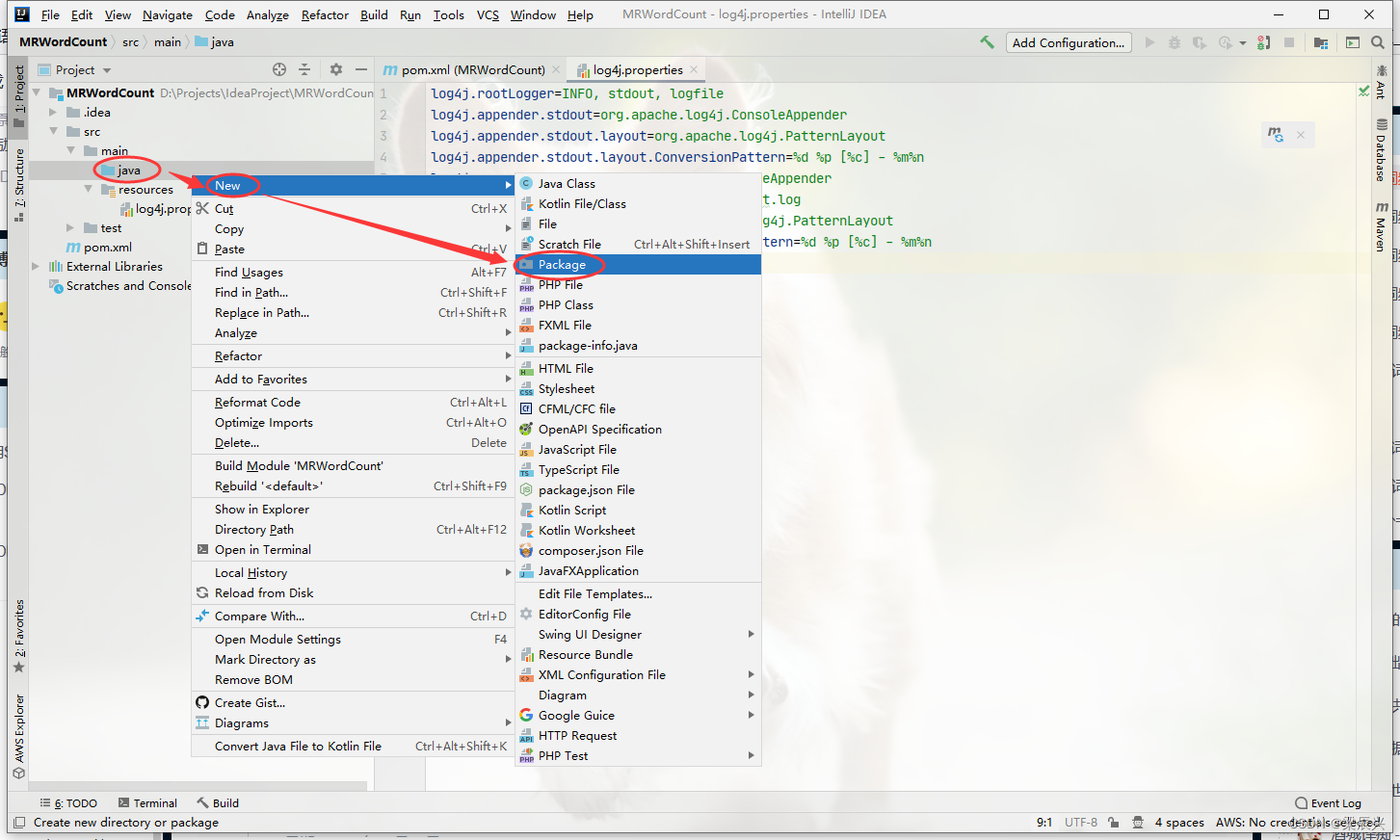Click the lock read-only status icon

(x=1114, y=823)
